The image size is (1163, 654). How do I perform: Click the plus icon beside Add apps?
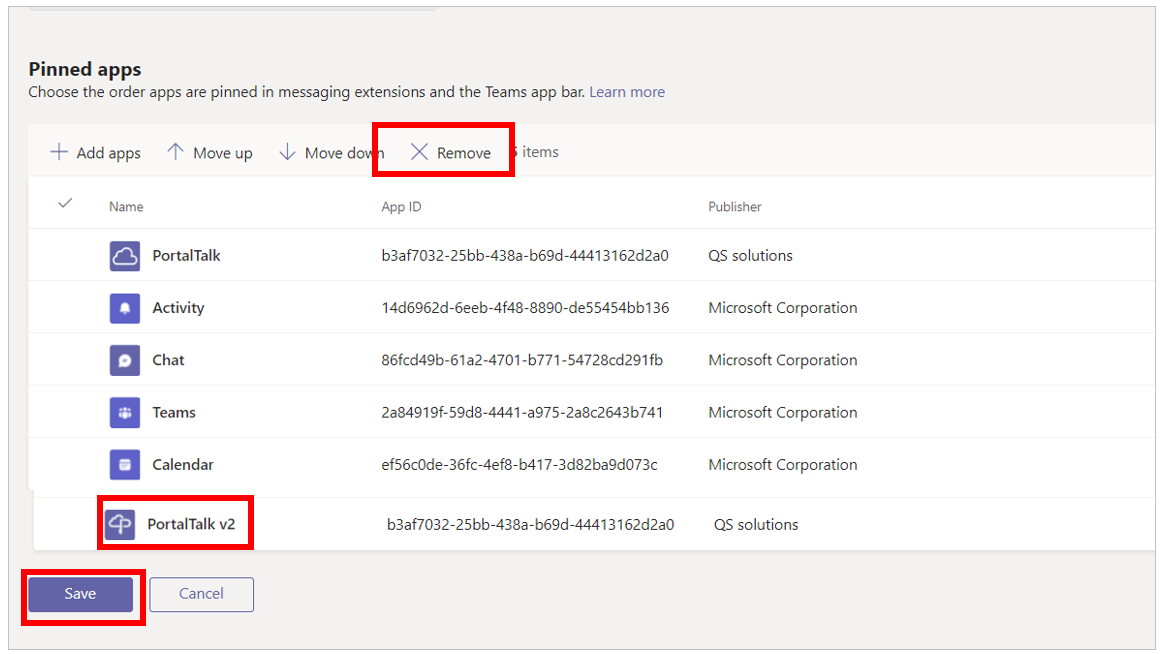click(59, 152)
